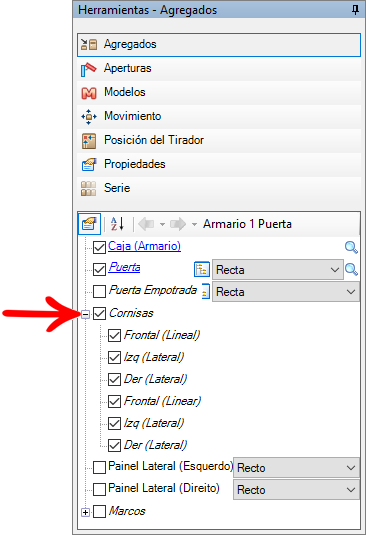
Task: Open the Puerta Empotrada Recta dropdown
Action: pyautogui.click(x=286, y=292)
